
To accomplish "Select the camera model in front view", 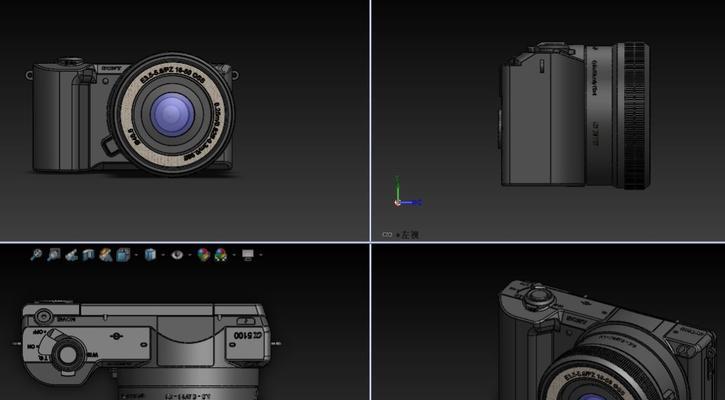I will coord(132,114).
